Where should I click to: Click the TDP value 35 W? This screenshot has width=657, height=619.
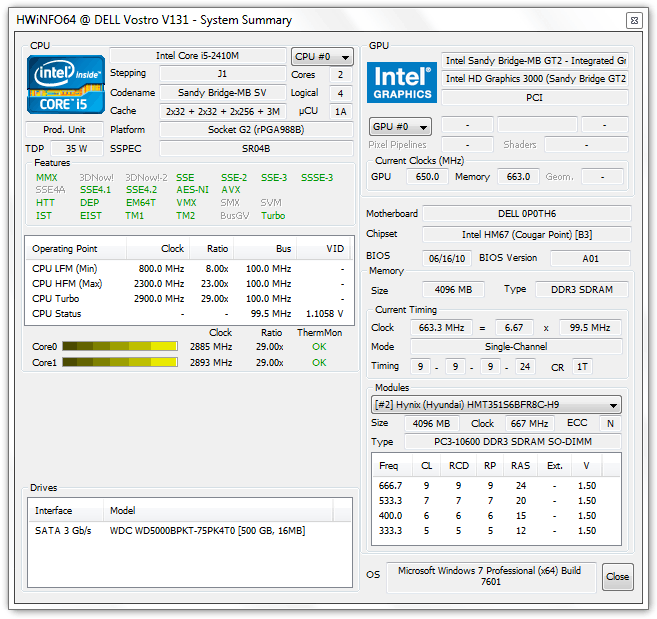76,149
